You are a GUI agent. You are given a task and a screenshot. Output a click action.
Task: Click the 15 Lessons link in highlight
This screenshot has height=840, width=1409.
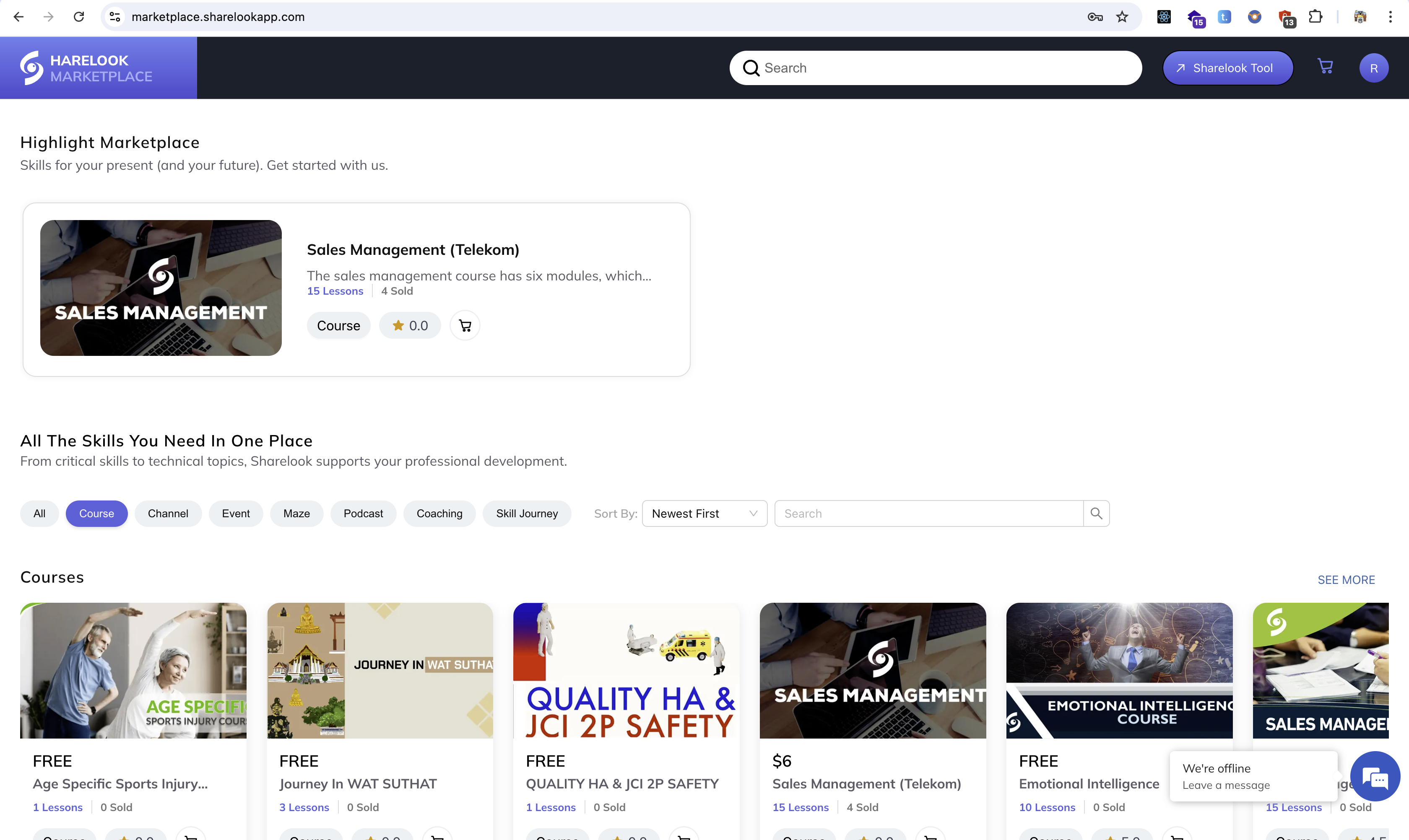tap(335, 291)
